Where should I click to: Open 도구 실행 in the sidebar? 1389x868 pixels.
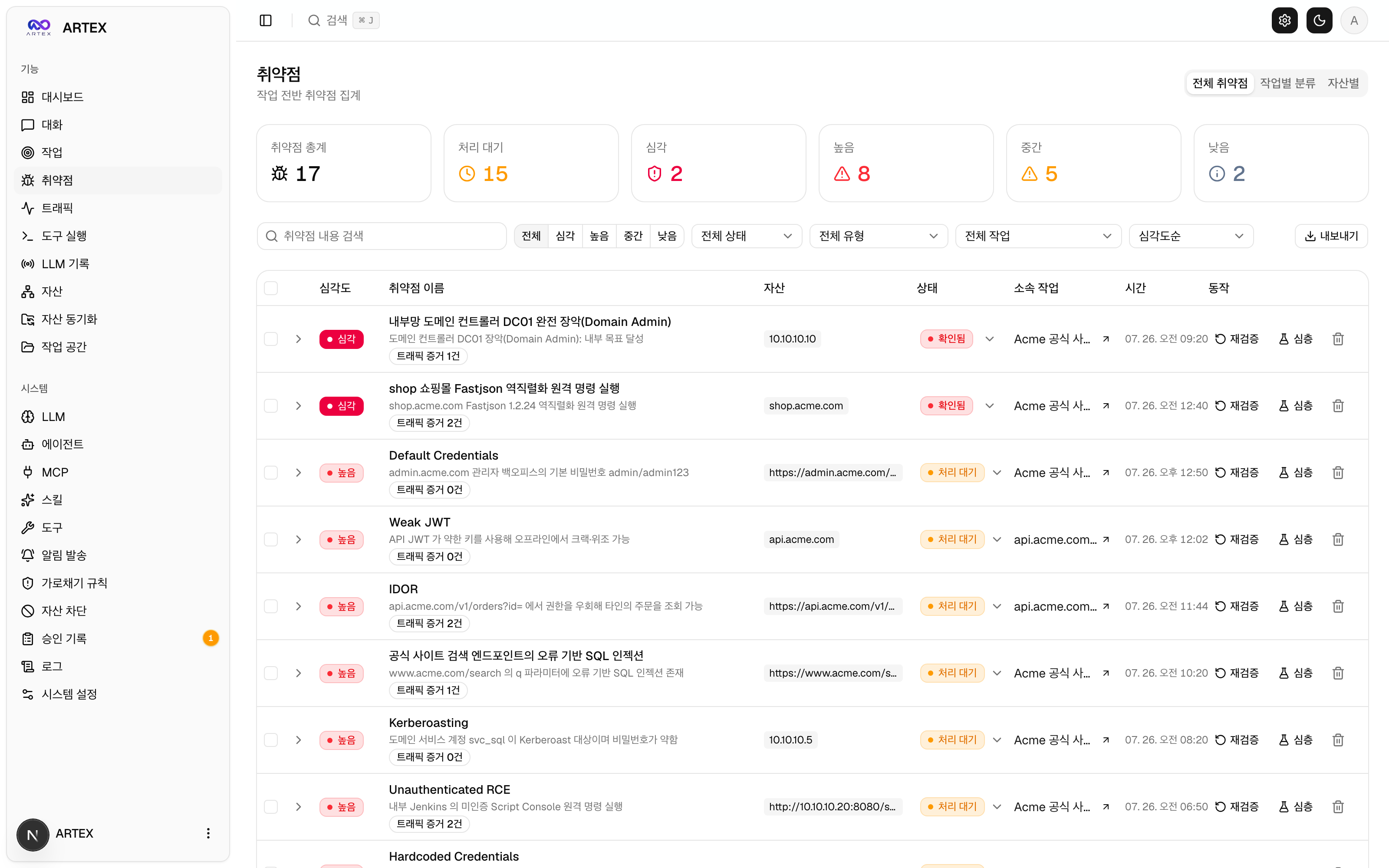[118, 236]
